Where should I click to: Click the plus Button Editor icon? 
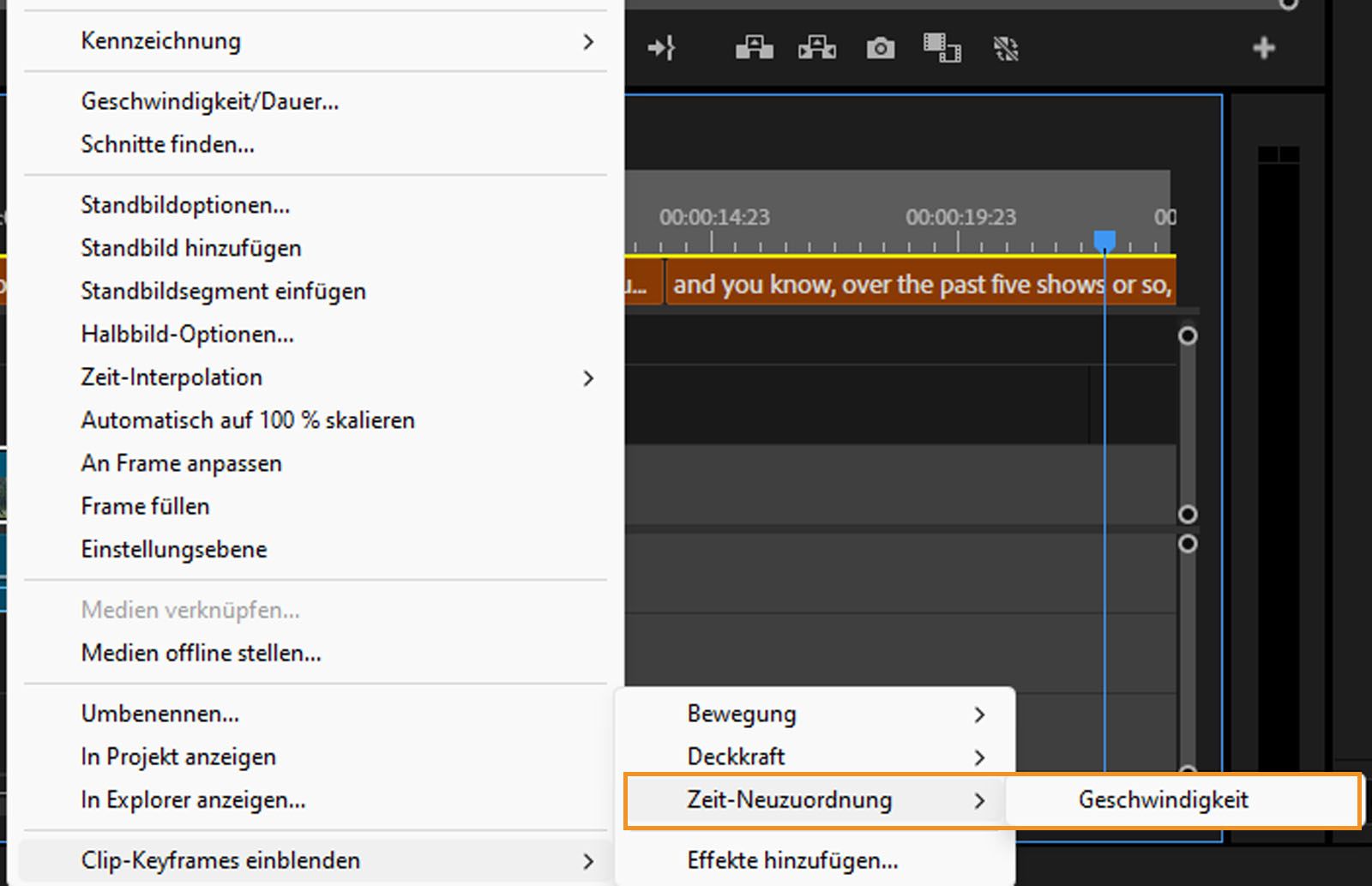[x=1263, y=49]
